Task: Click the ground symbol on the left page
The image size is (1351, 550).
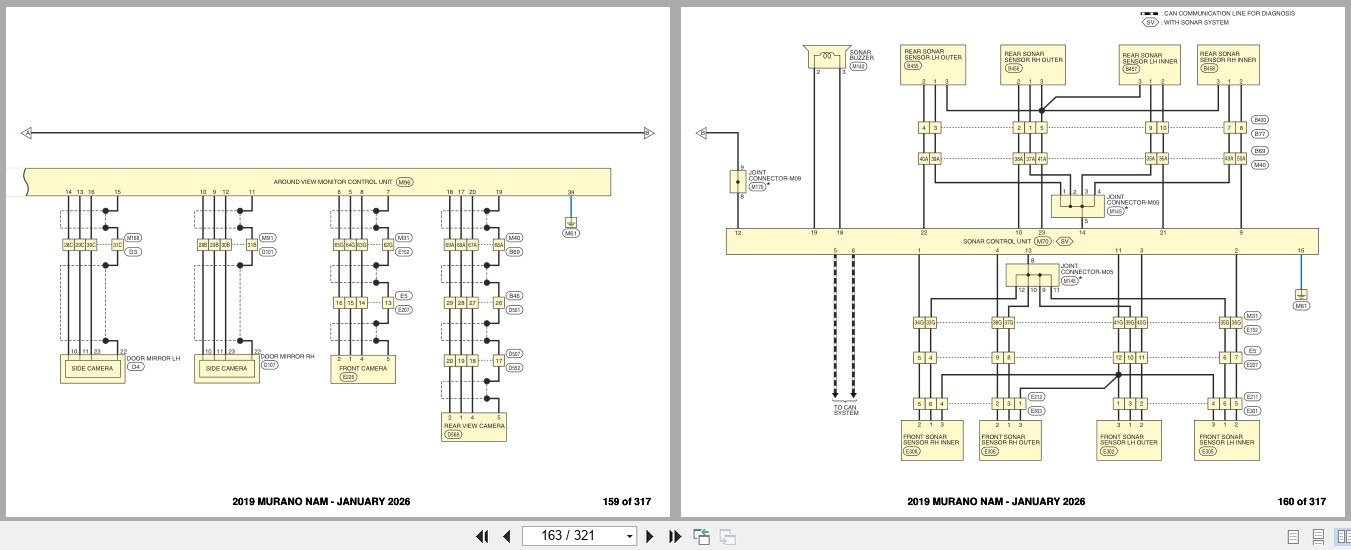Action: pyautogui.click(x=571, y=223)
